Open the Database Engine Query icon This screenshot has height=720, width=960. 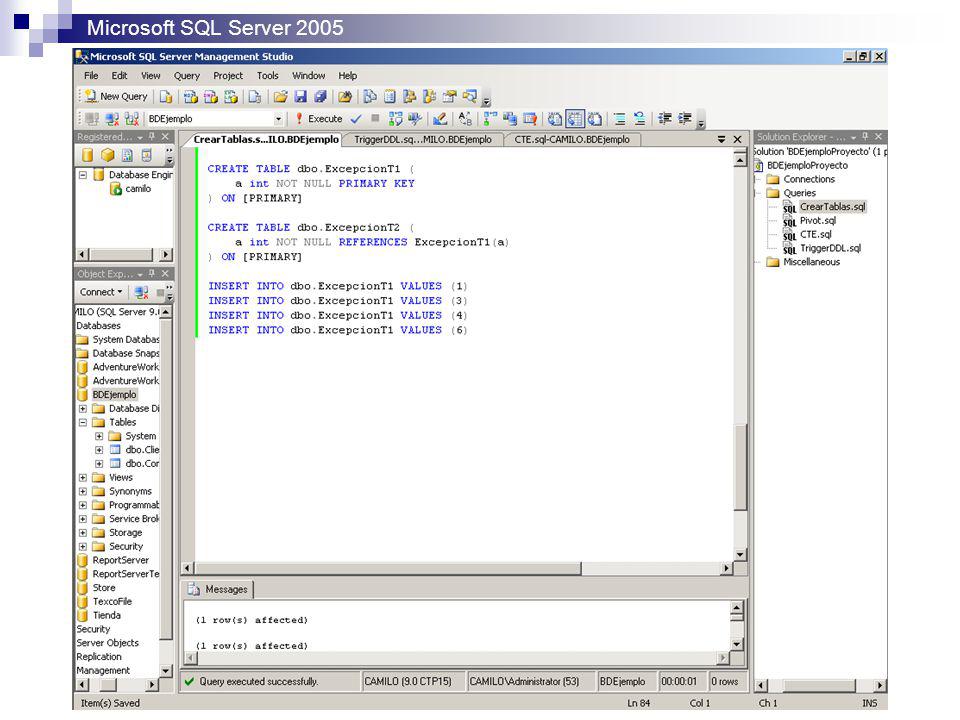pos(166,96)
